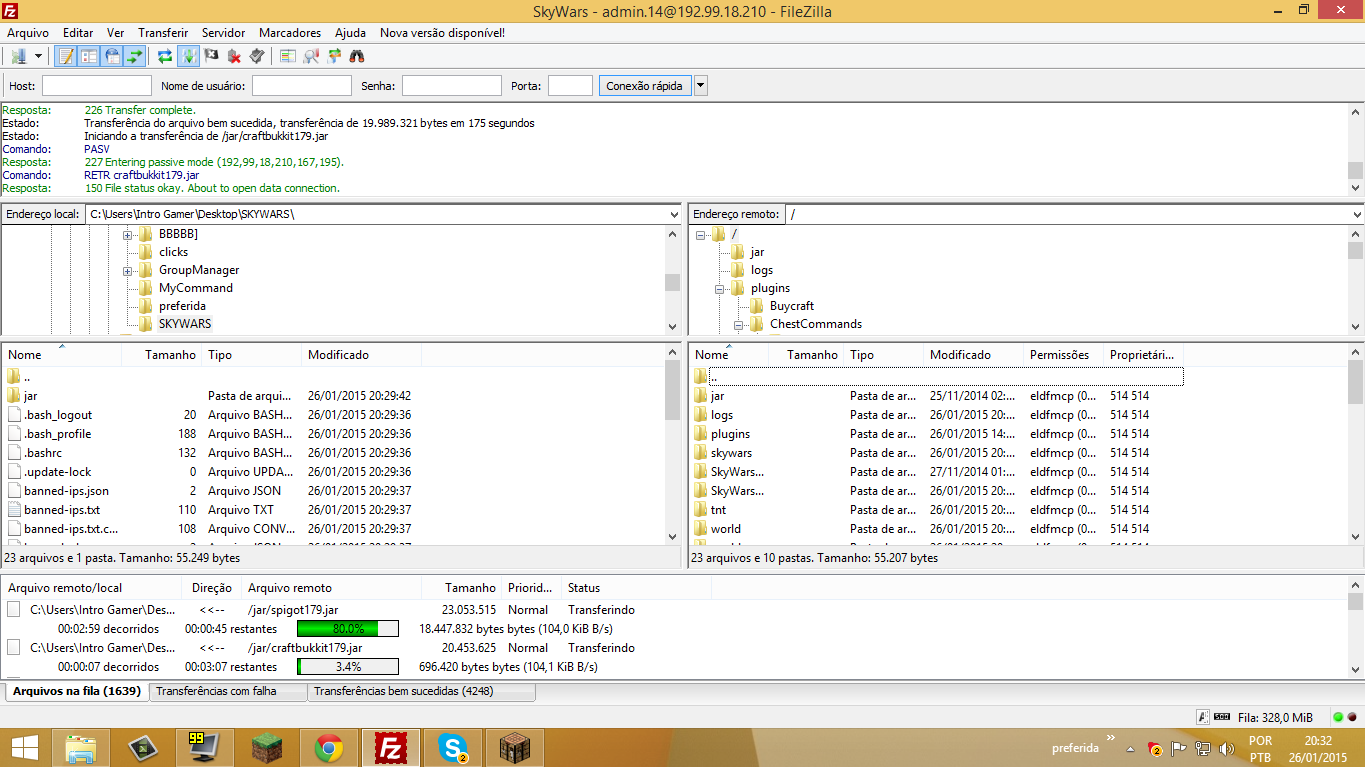Click the encryption info status bar icon
This screenshot has width=1365, height=767.
1203,717
